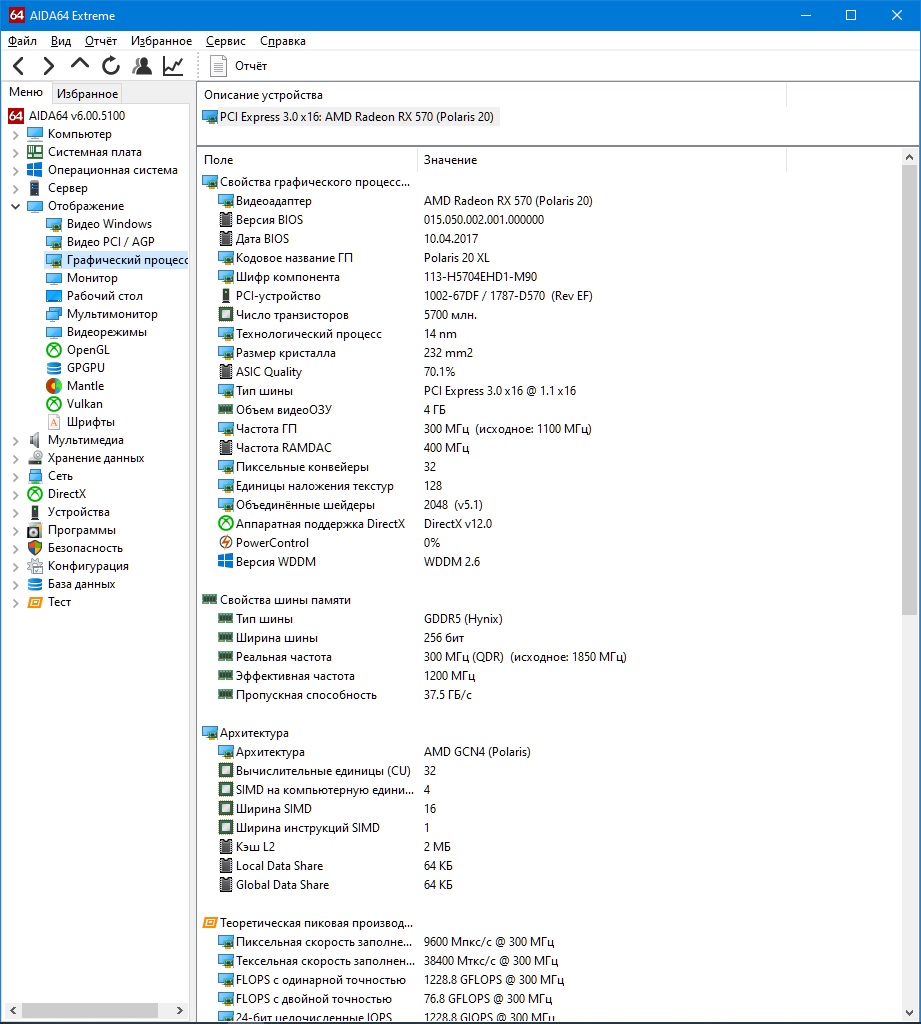Open the Вид menu
This screenshot has width=921, height=1024.
[61, 41]
